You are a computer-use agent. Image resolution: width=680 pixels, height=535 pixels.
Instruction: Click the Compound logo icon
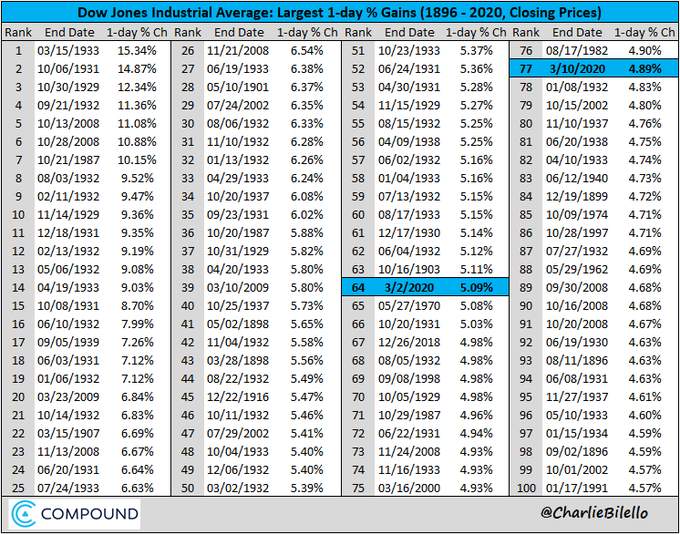(x=23, y=514)
